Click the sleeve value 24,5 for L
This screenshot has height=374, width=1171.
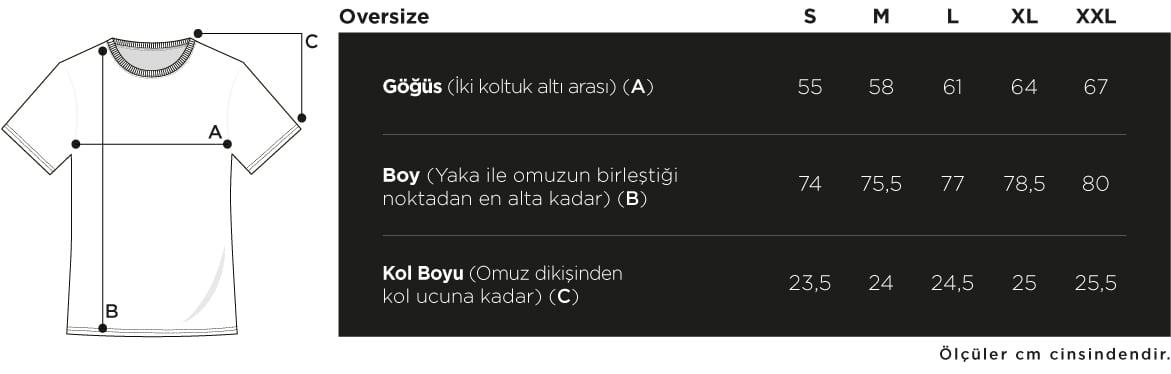click(x=952, y=283)
